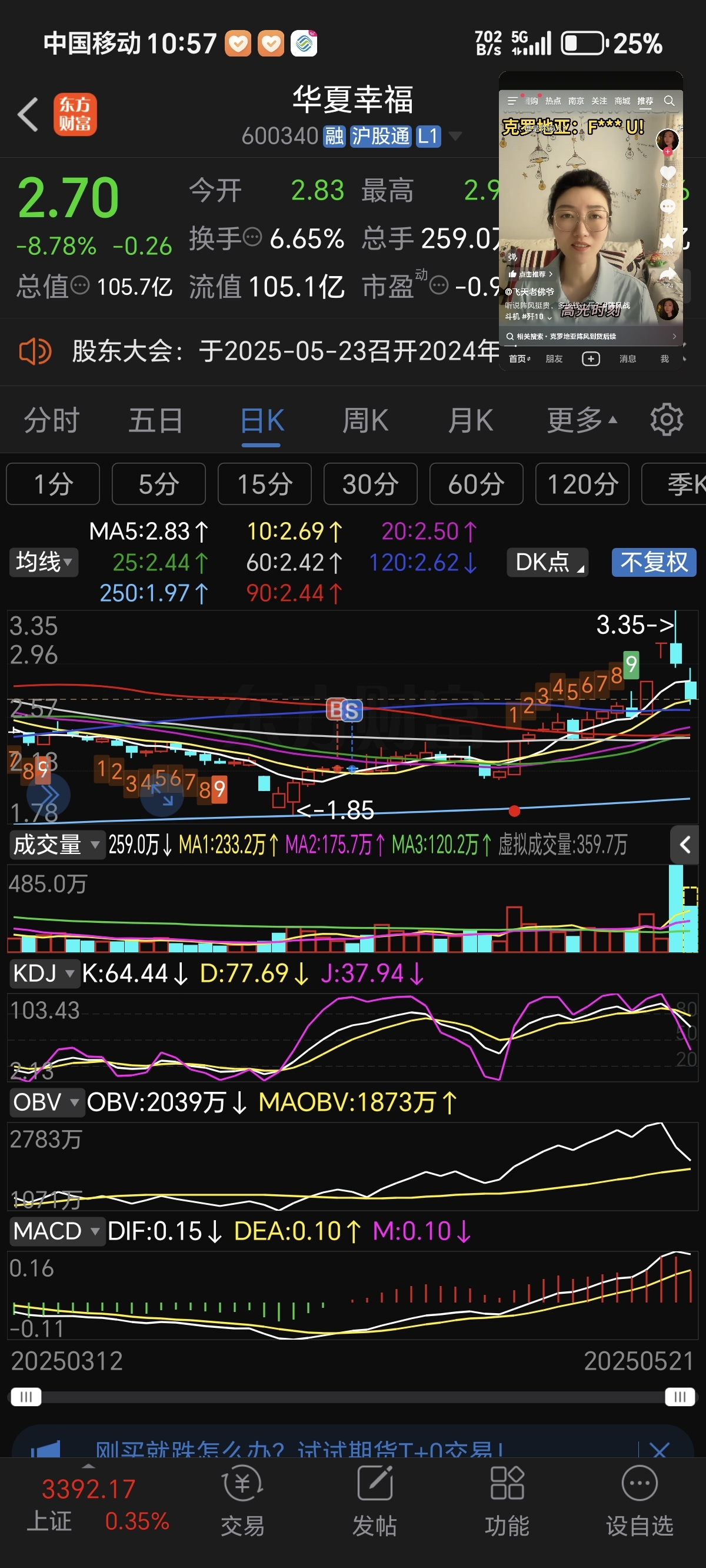Screen dimensions: 706x1568
Task: Select the 5分 period button
Action: [x=159, y=484]
